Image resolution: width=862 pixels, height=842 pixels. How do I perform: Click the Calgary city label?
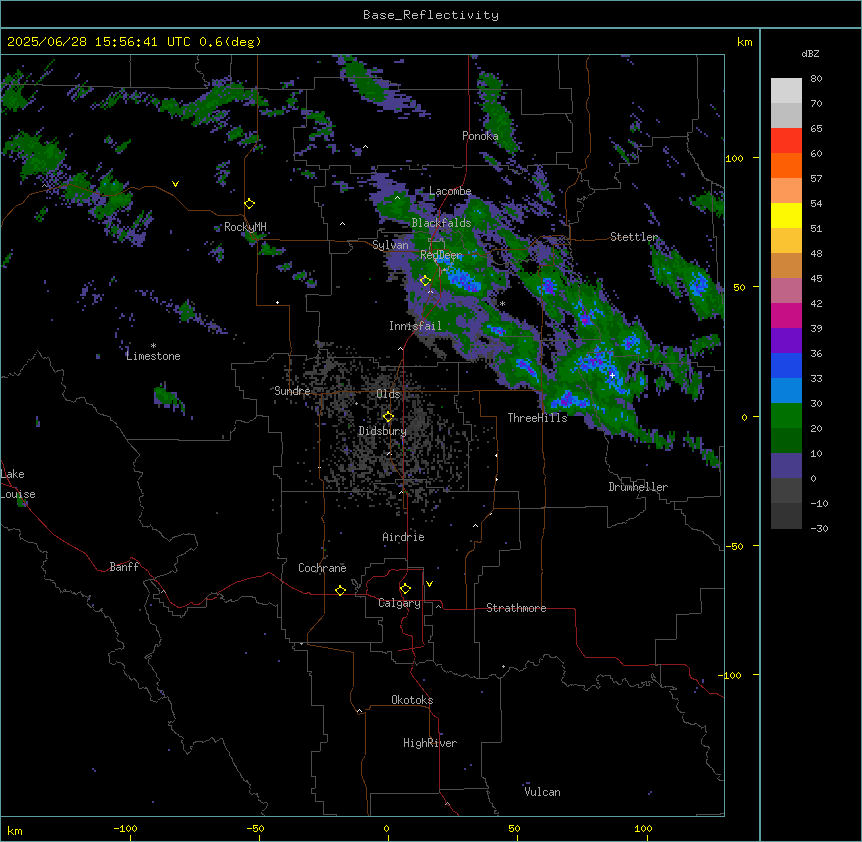click(400, 603)
